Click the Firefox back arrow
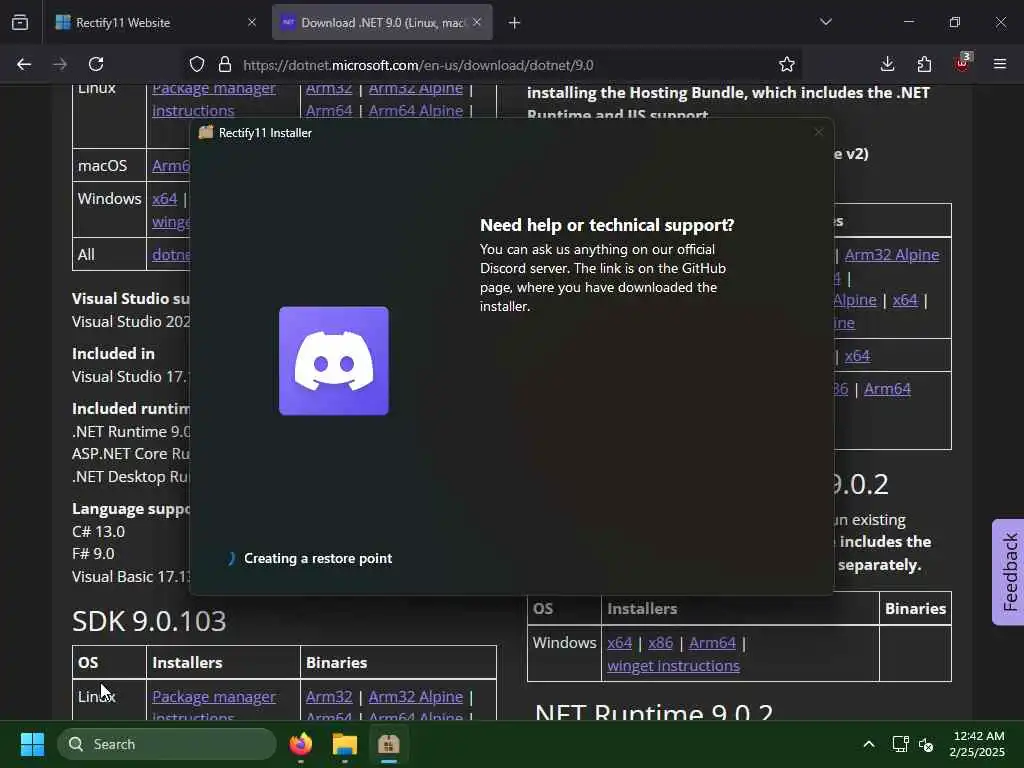 pyautogui.click(x=24, y=64)
